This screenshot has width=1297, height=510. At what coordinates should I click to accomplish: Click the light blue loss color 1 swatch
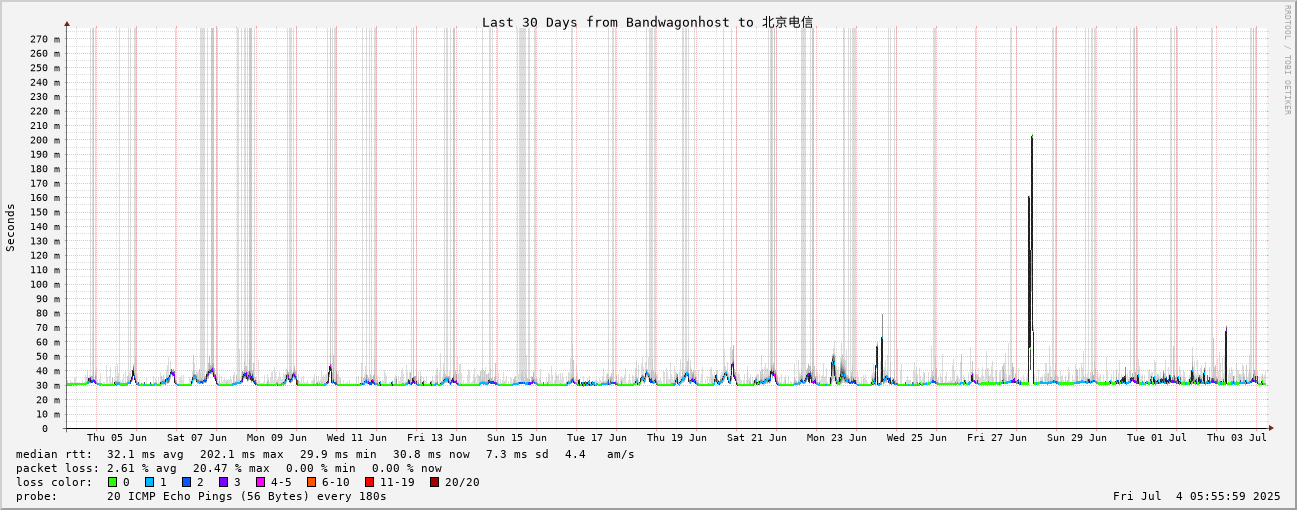[149, 482]
